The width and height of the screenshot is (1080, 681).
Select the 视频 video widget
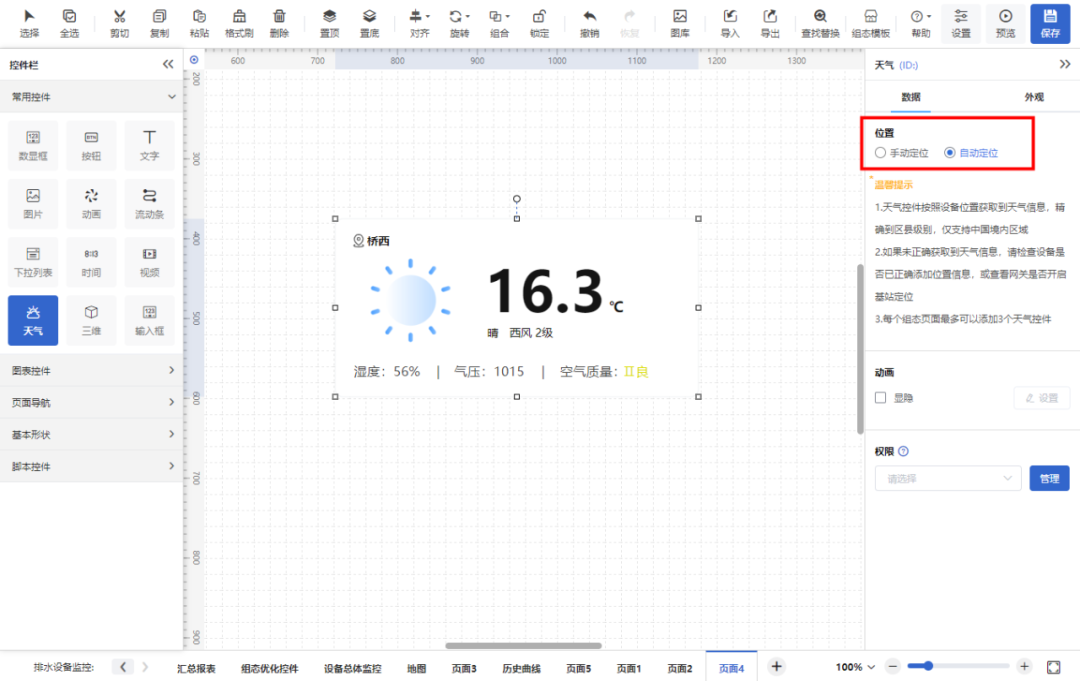pos(149,262)
